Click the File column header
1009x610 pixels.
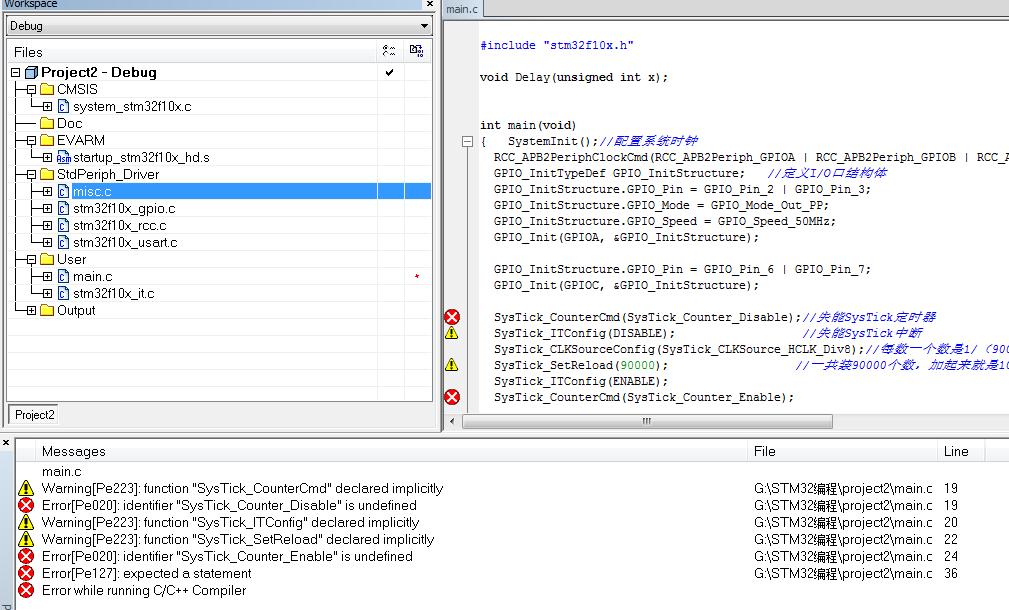pos(842,452)
